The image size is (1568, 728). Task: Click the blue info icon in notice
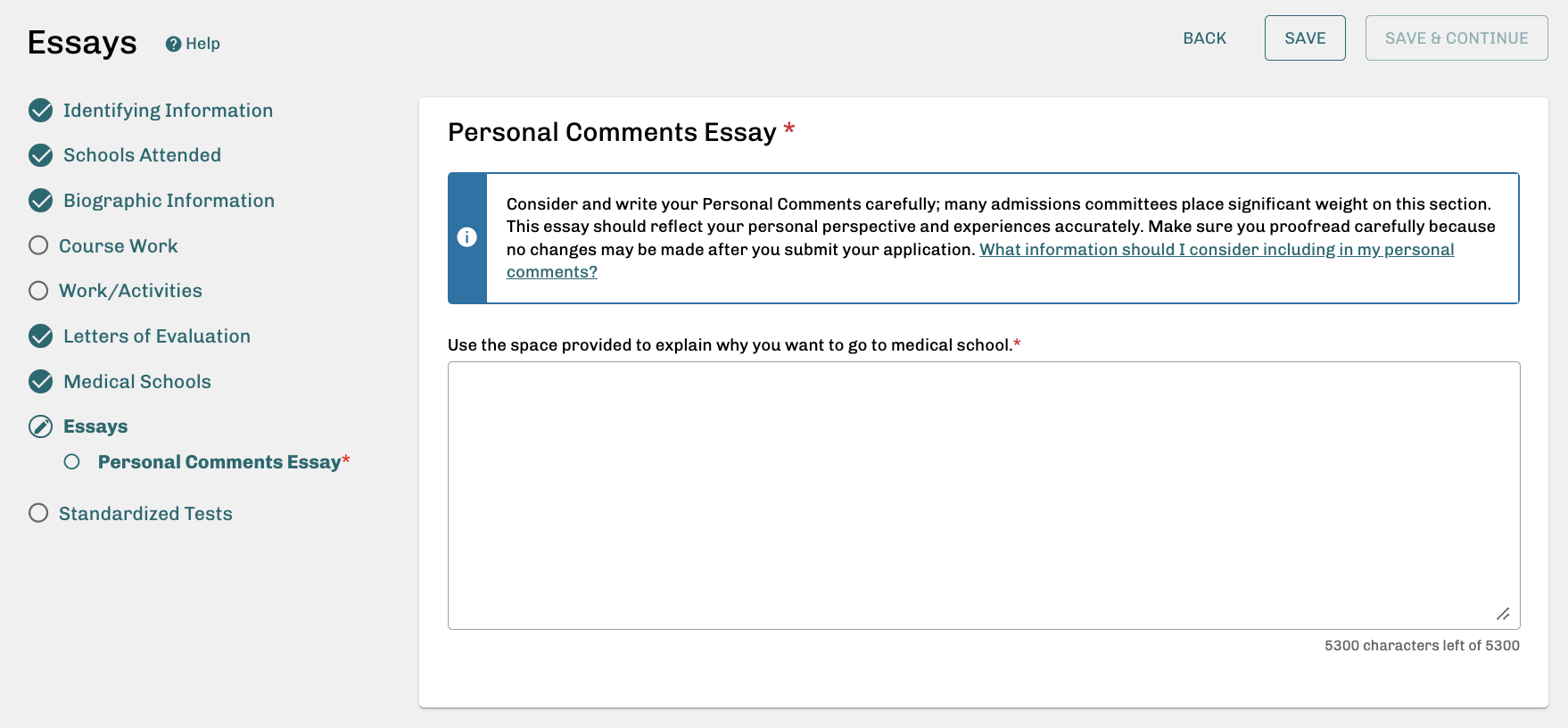[466, 237]
